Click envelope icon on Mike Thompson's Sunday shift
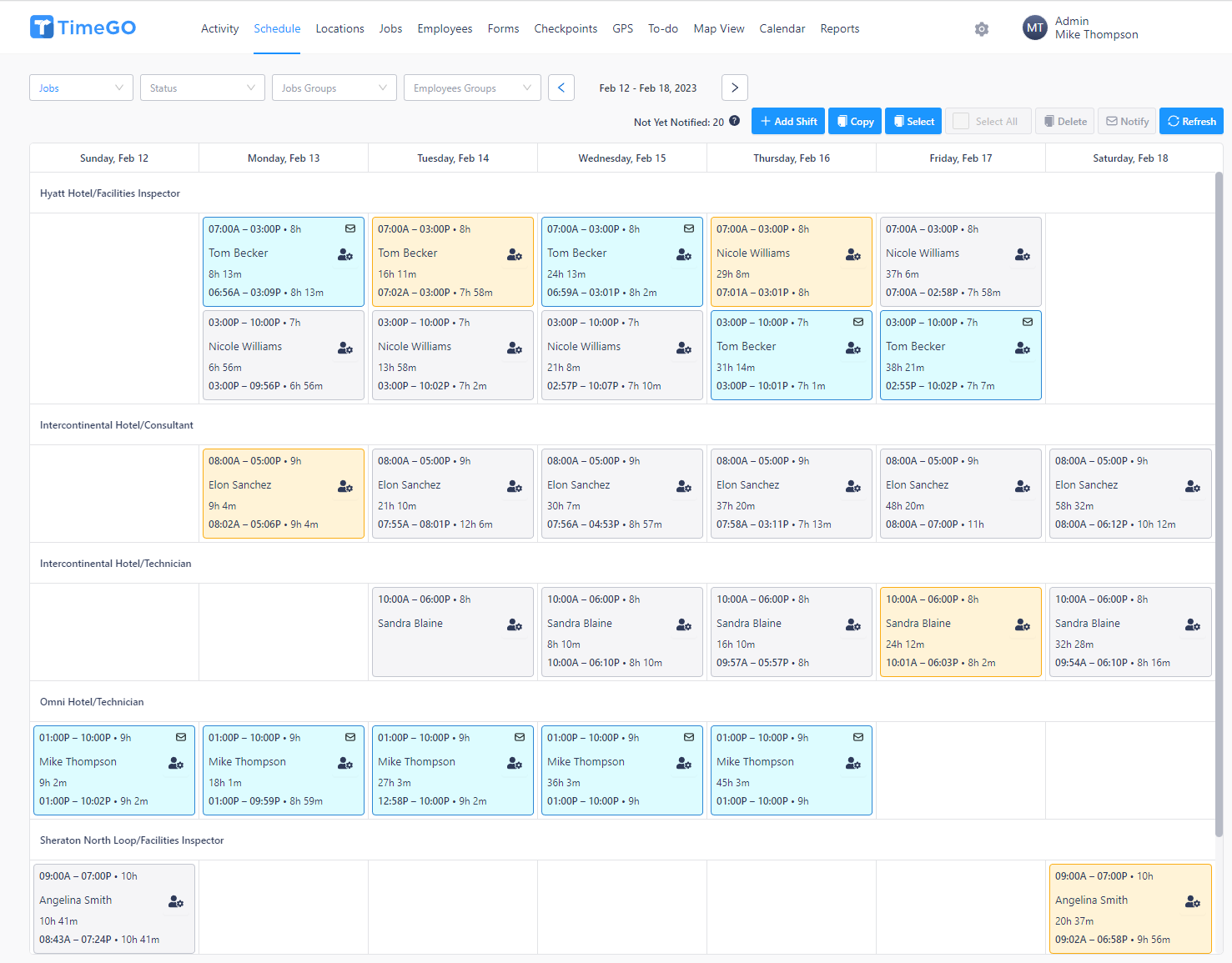 click(x=181, y=737)
